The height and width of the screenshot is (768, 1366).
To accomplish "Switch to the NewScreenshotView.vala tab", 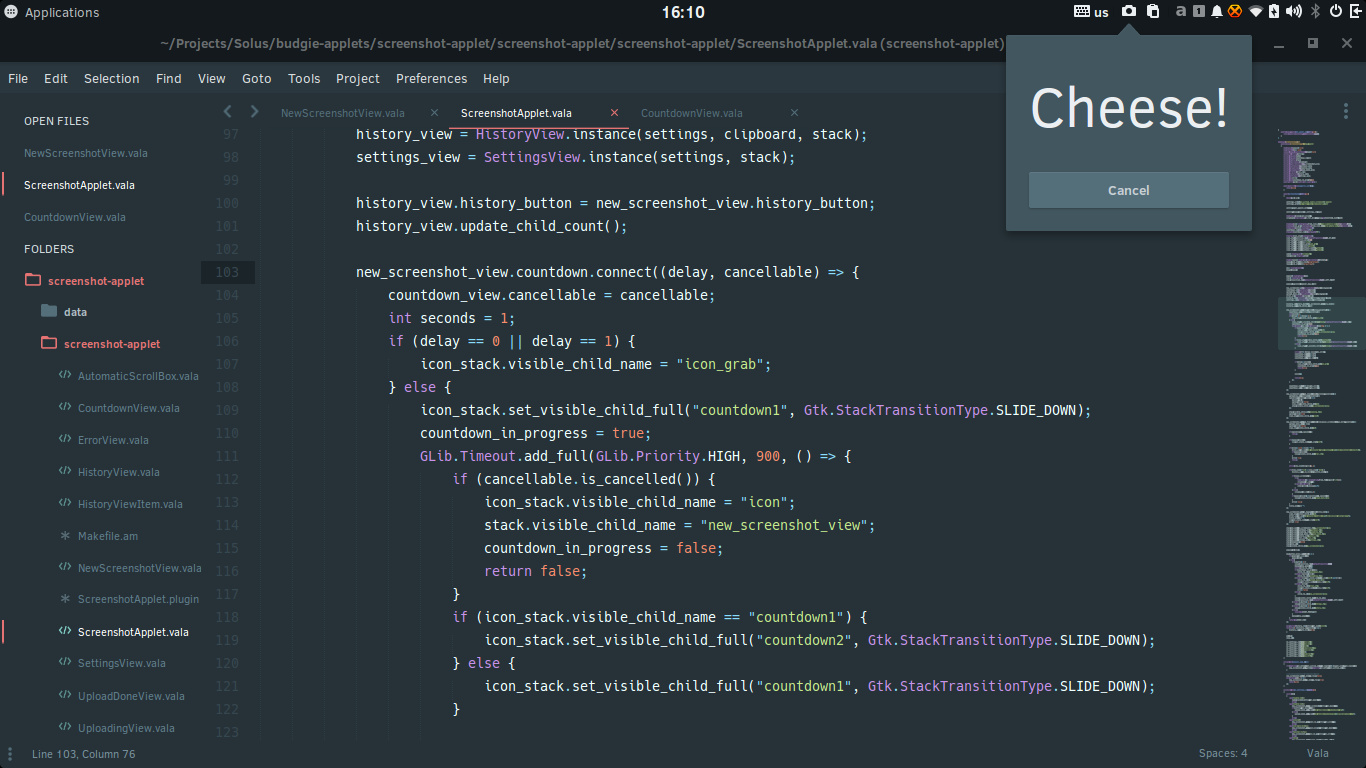I will [343, 113].
